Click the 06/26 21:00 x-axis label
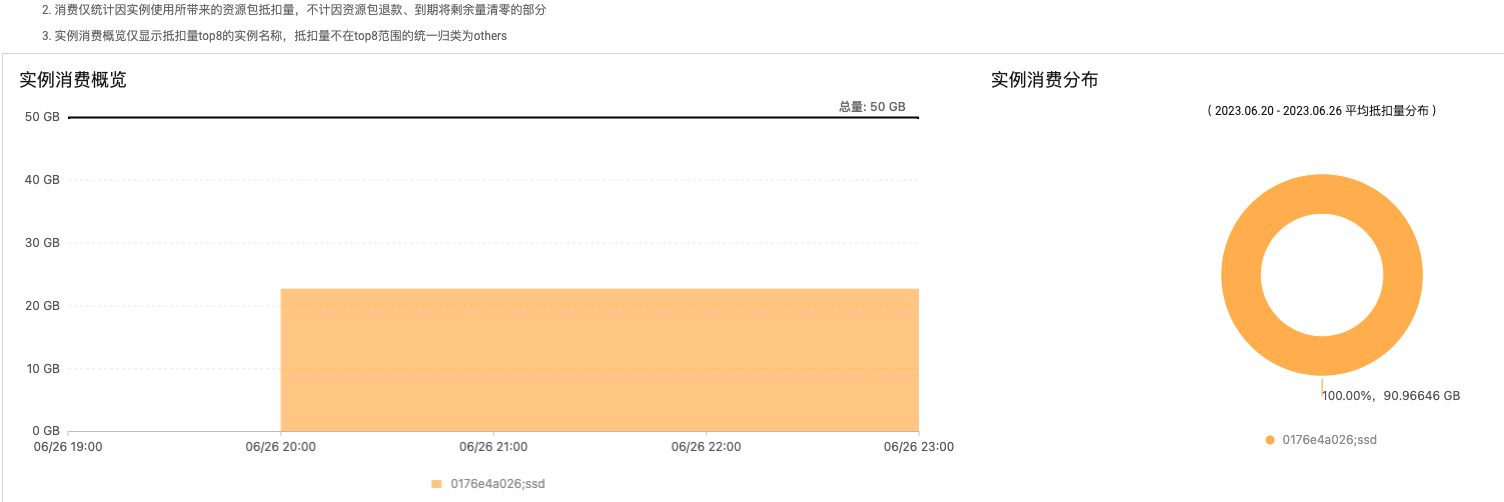The image size is (1504, 502). pos(493,447)
